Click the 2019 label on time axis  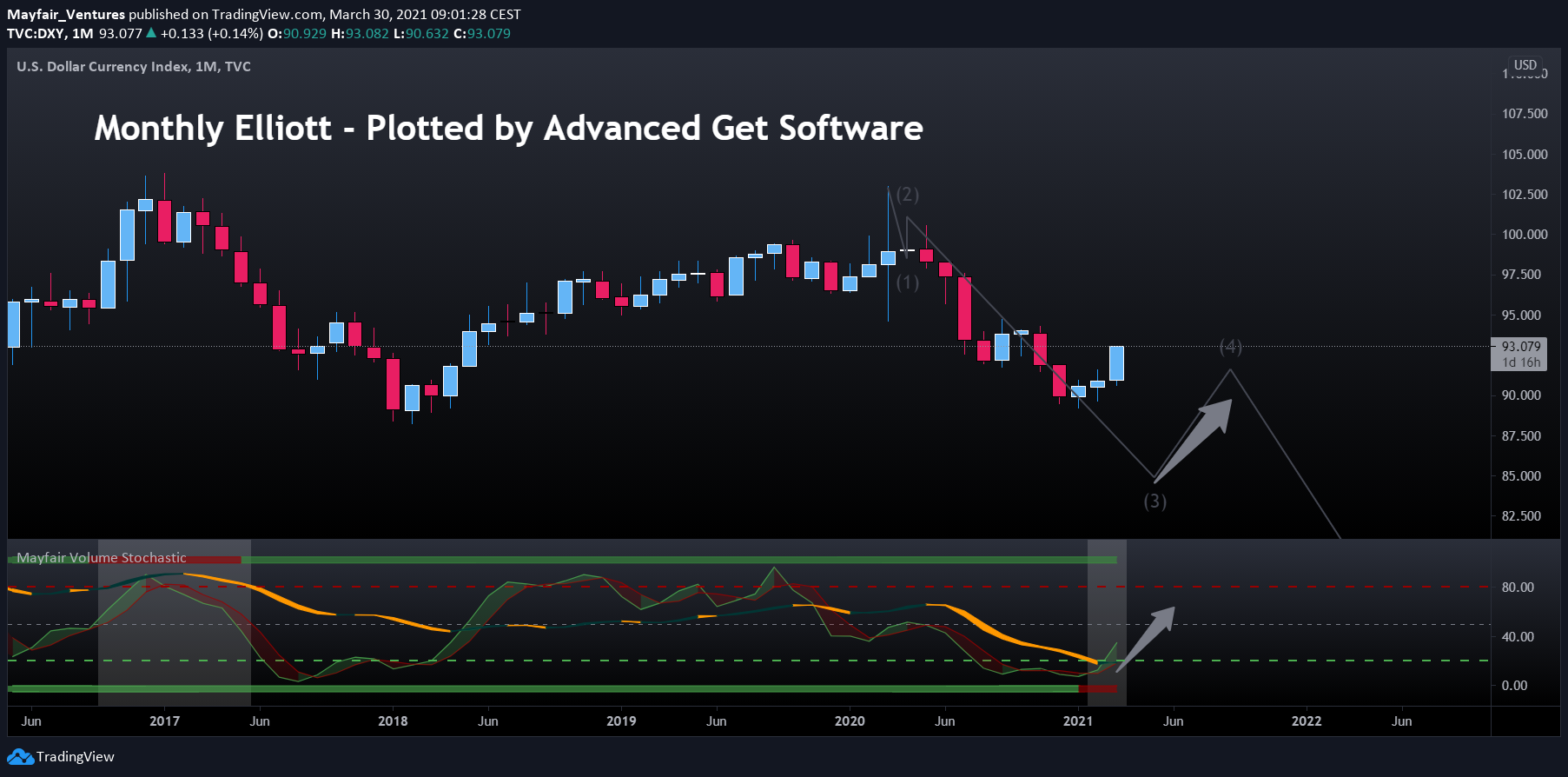pos(621,721)
